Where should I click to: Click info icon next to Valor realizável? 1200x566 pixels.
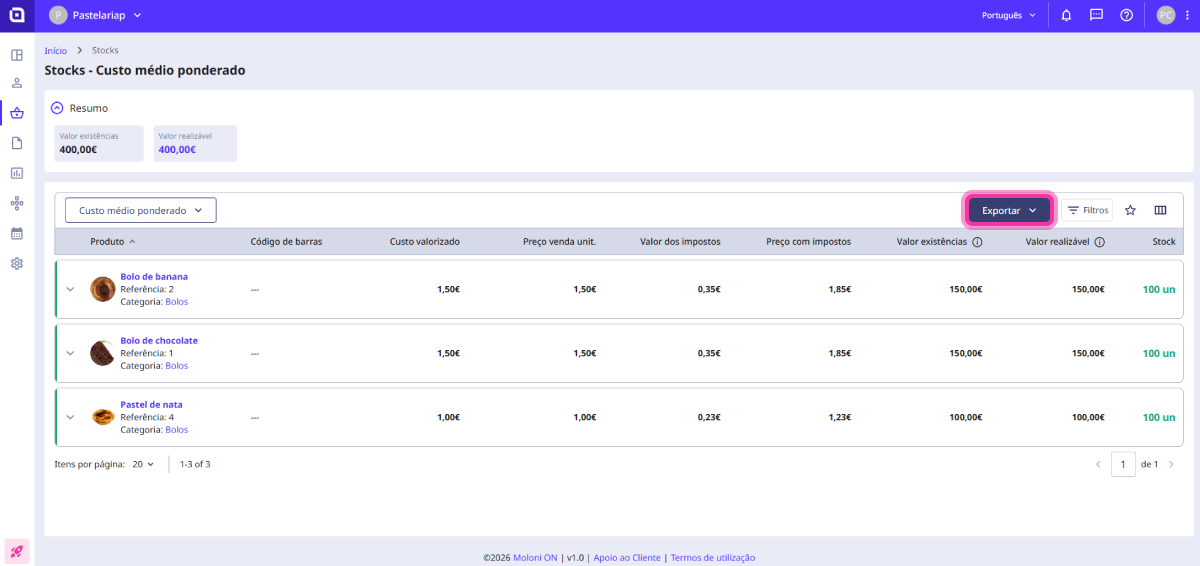coord(1099,242)
